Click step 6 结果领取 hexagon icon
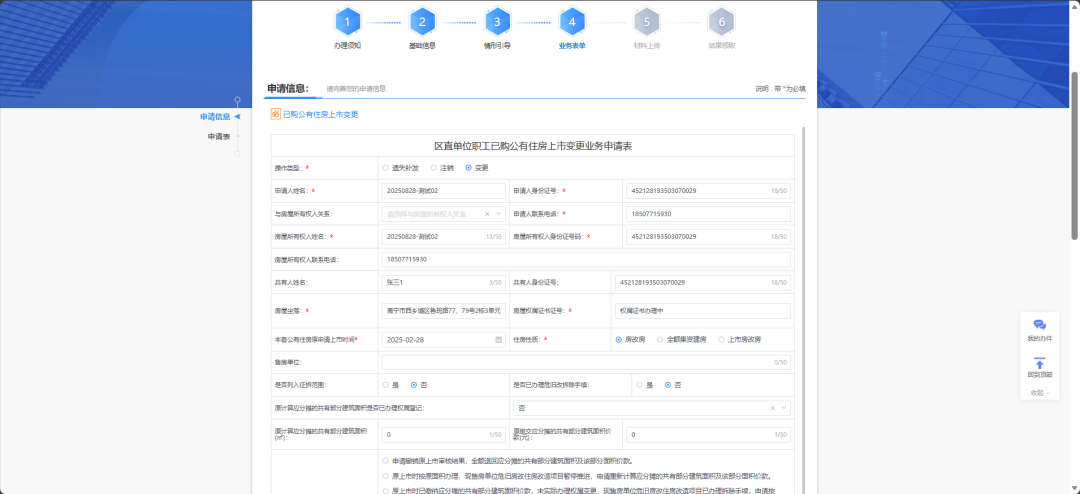Image resolution: width=1080 pixels, height=494 pixels. (721, 21)
